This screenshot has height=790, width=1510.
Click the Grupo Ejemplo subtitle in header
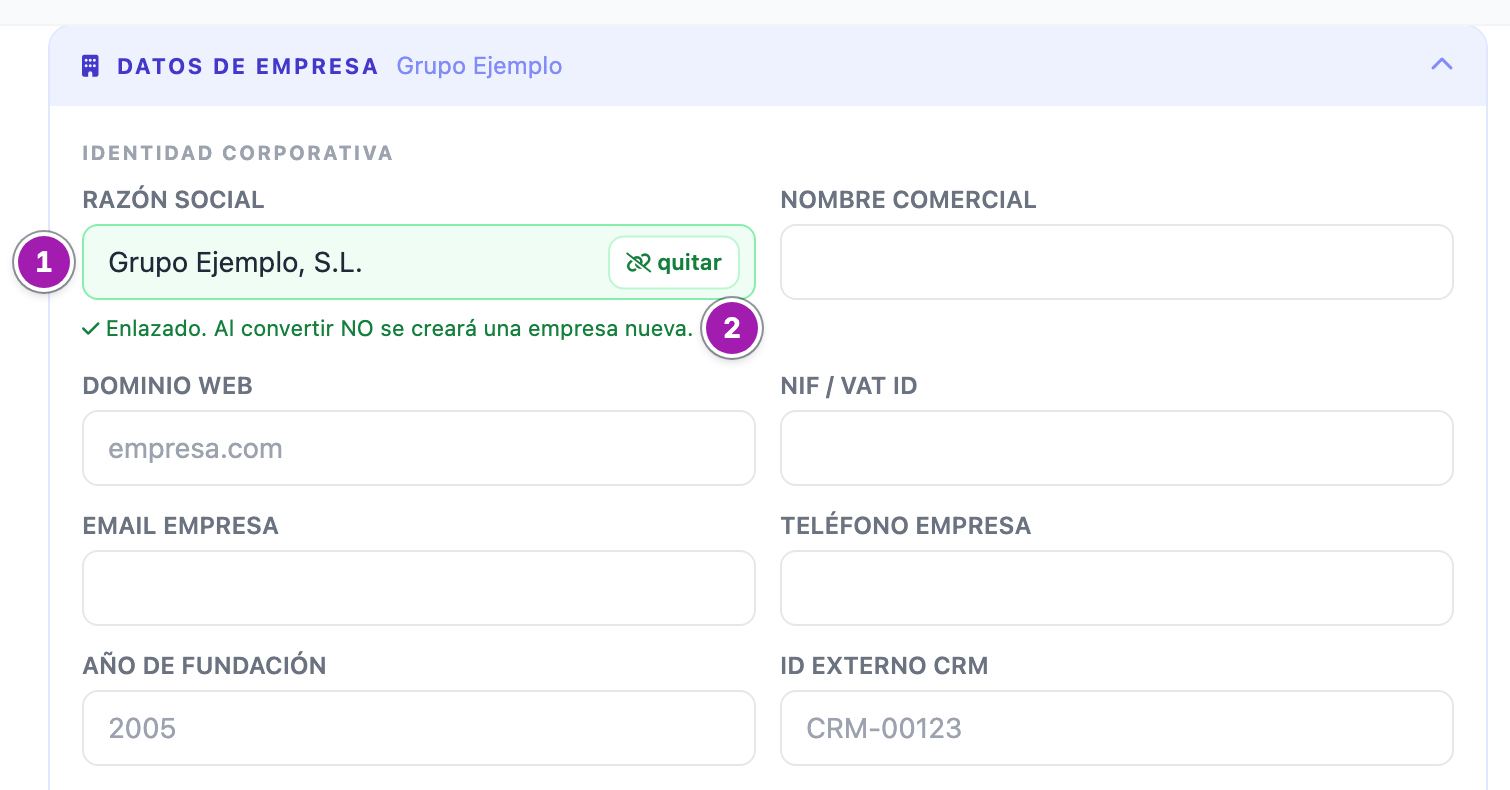click(x=479, y=66)
